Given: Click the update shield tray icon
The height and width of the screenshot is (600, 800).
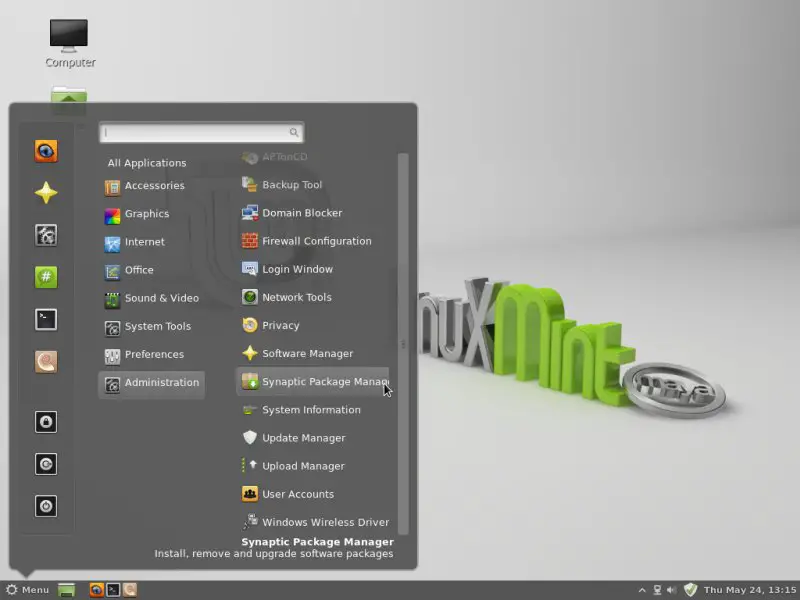Looking at the screenshot, I should coord(690,590).
